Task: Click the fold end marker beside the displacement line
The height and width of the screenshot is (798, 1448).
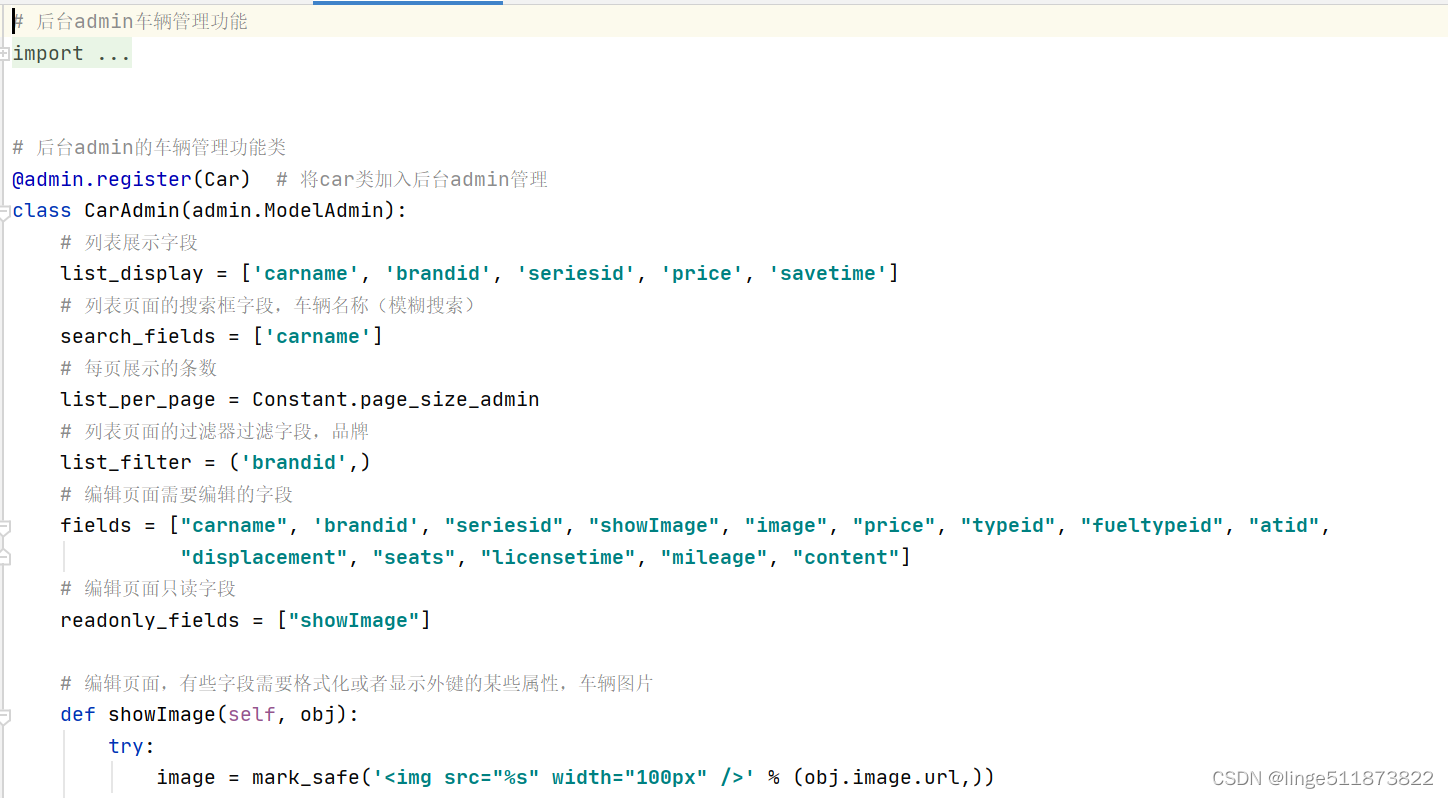Action: (x=5, y=558)
